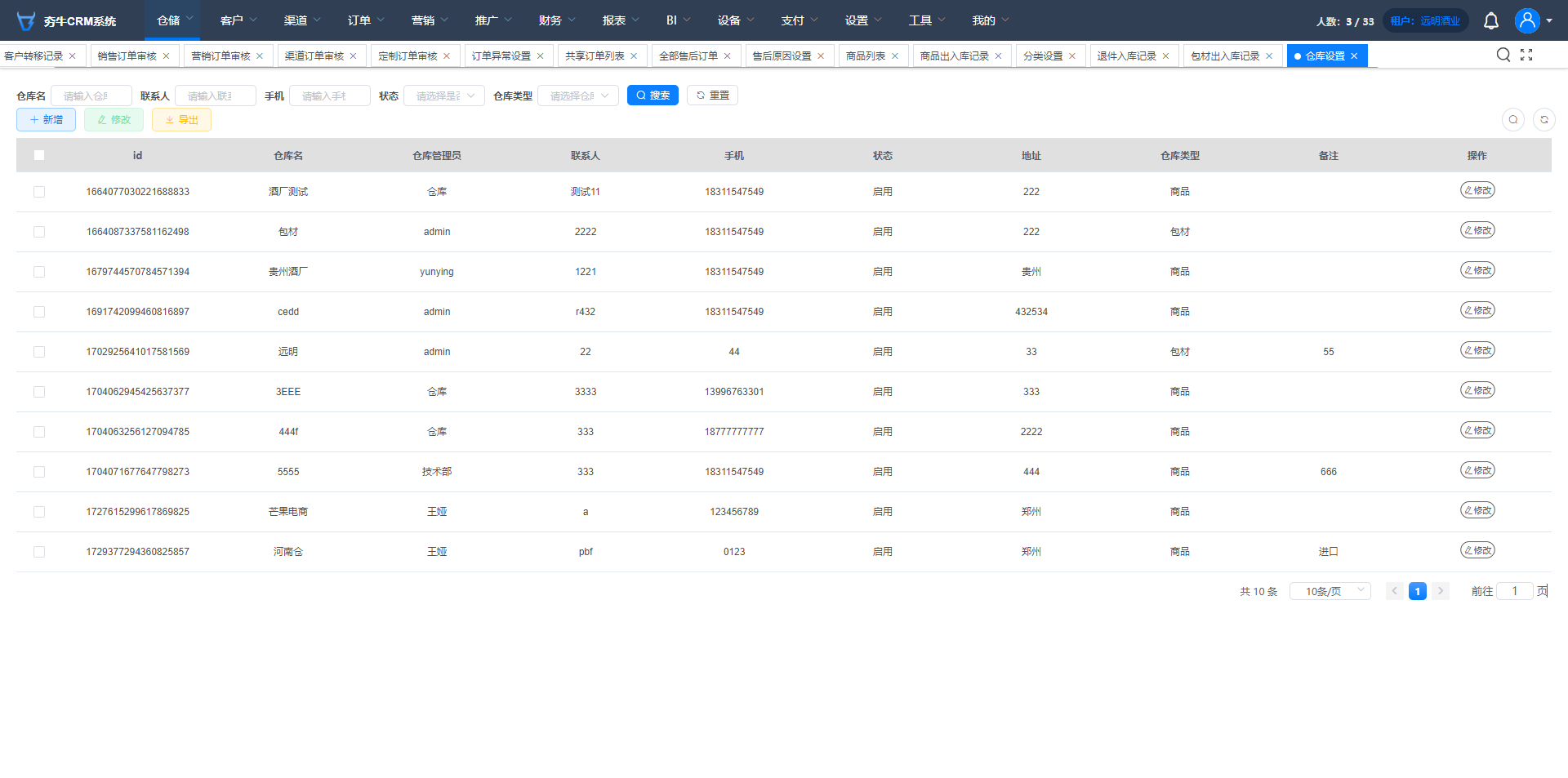
Task: Click the notification bell icon
Action: pos(1490,21)
